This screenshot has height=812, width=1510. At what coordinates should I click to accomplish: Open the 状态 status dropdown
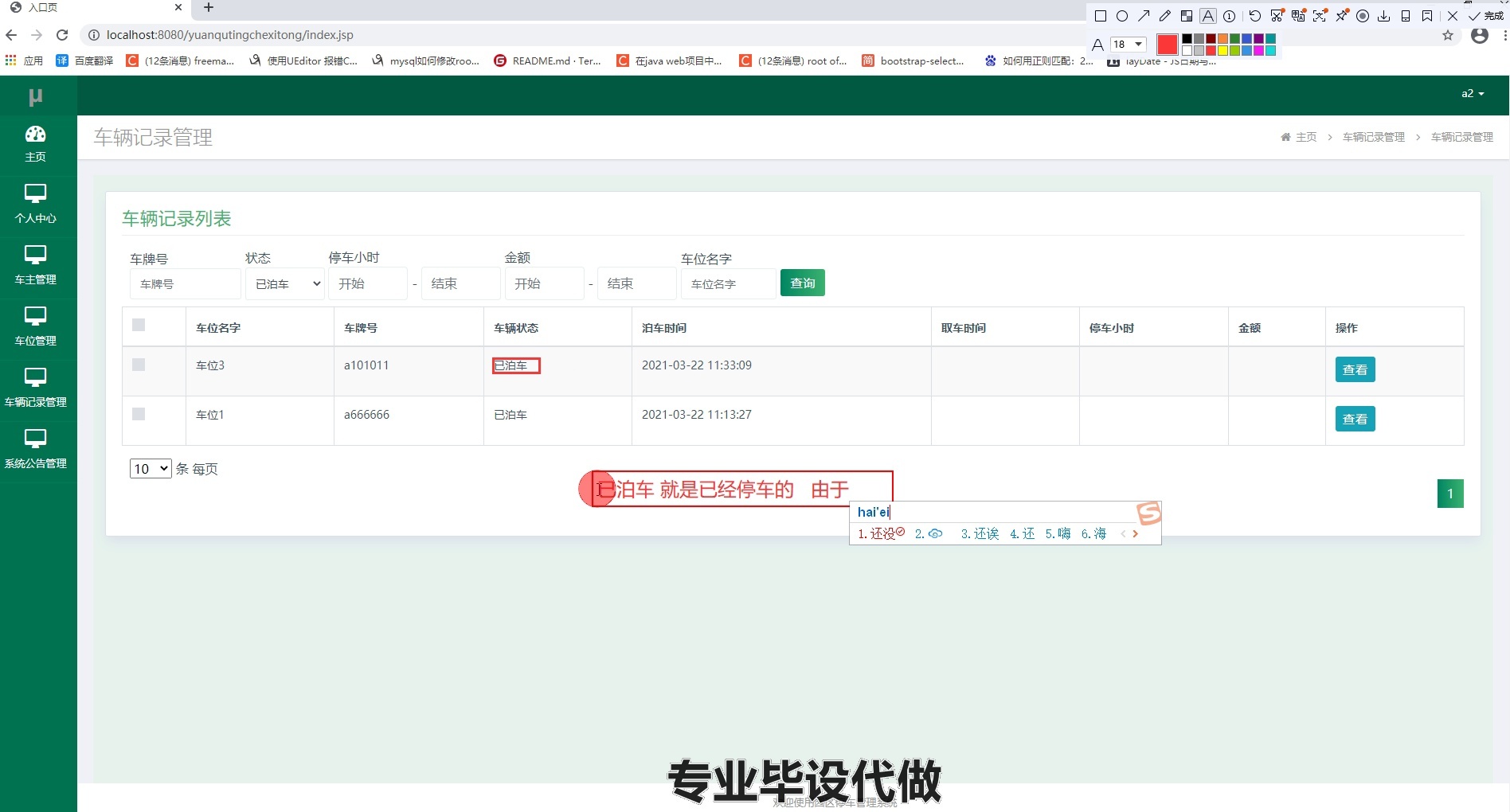[x=285, y=283]
